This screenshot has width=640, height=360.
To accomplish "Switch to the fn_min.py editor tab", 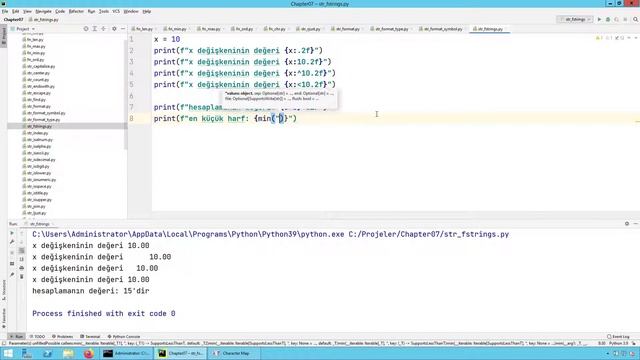I will click(x=177, y=29).
